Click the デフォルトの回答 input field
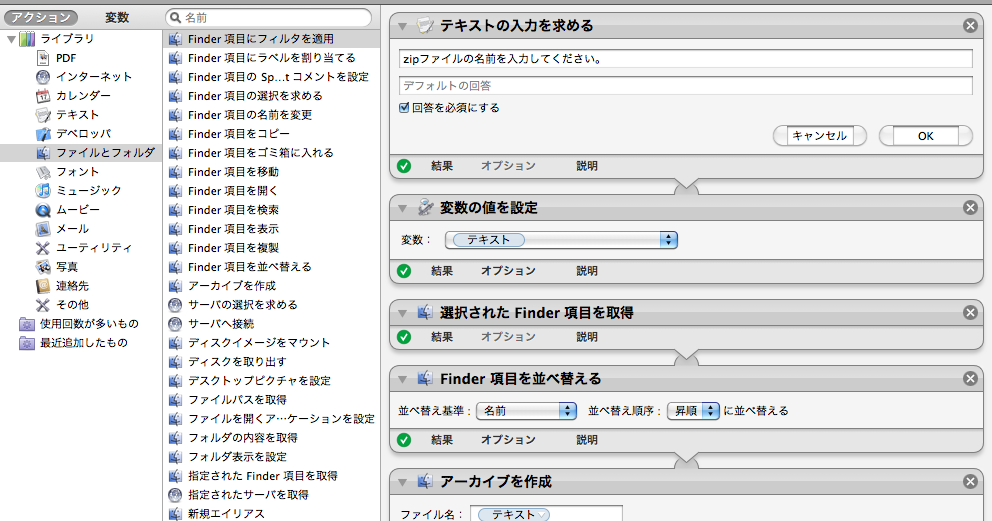 [686, 85]
